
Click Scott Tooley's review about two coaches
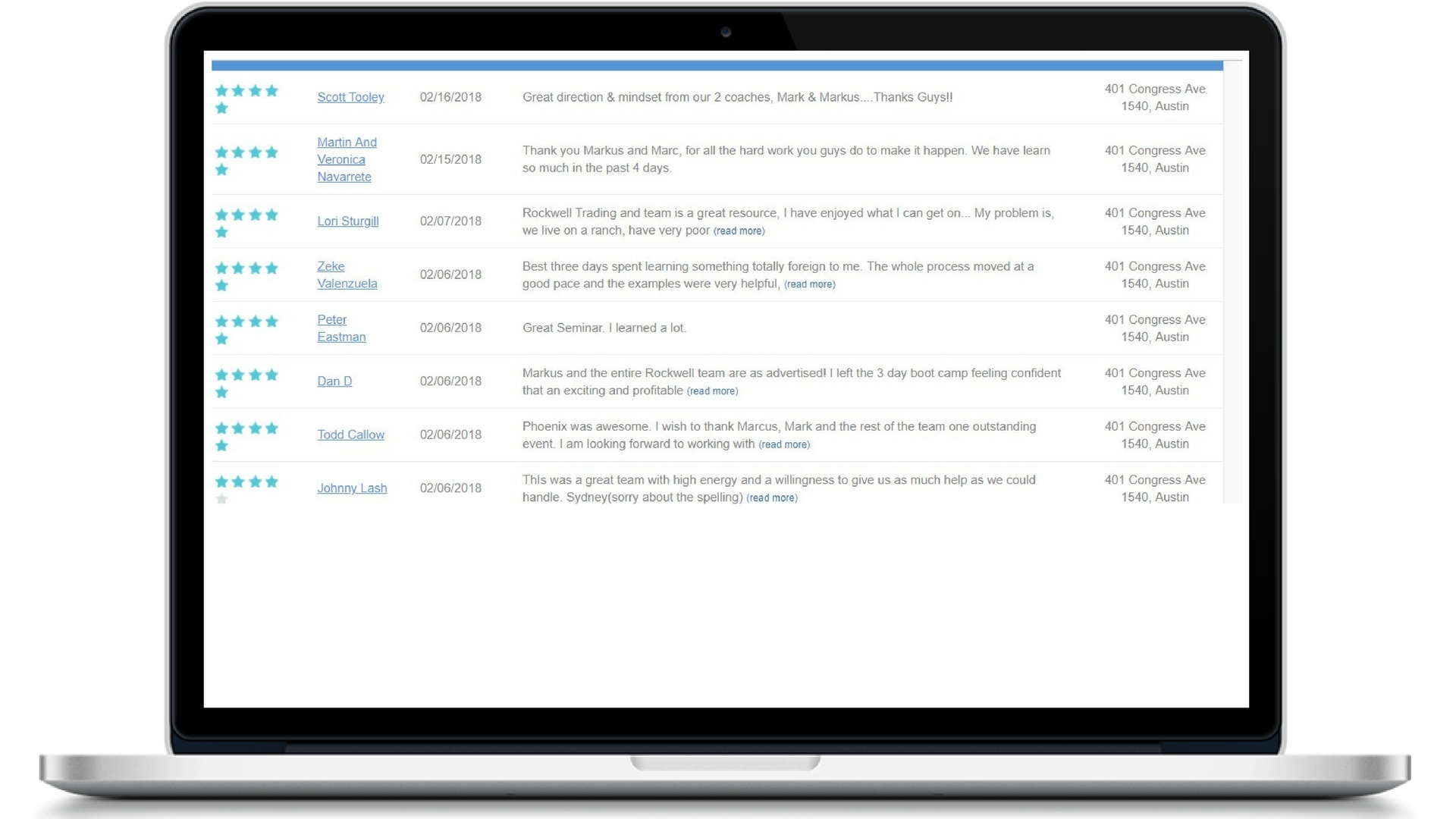(x=737, y=97)
